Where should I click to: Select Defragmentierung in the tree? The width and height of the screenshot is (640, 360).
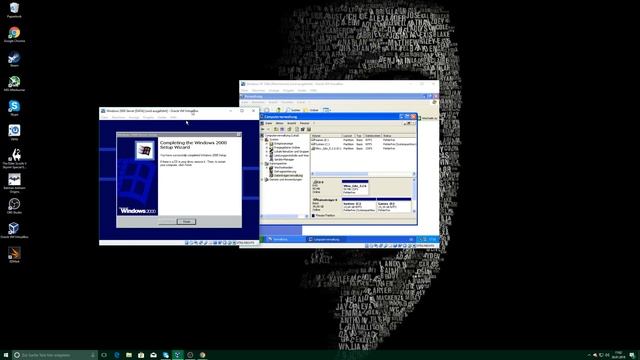tap(285, 171)
